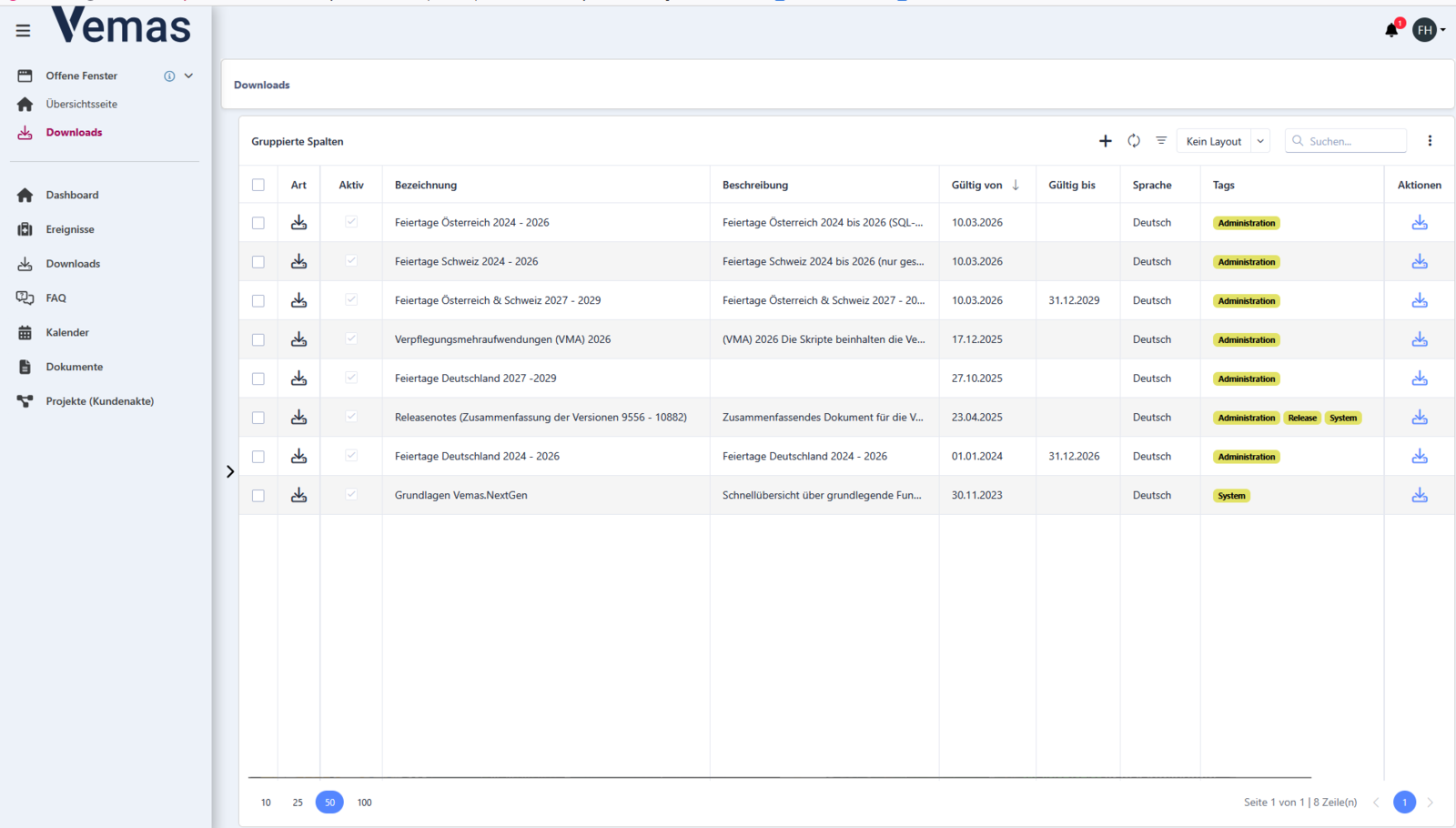Refresh the downloads table

click(x=1134, y=141)
